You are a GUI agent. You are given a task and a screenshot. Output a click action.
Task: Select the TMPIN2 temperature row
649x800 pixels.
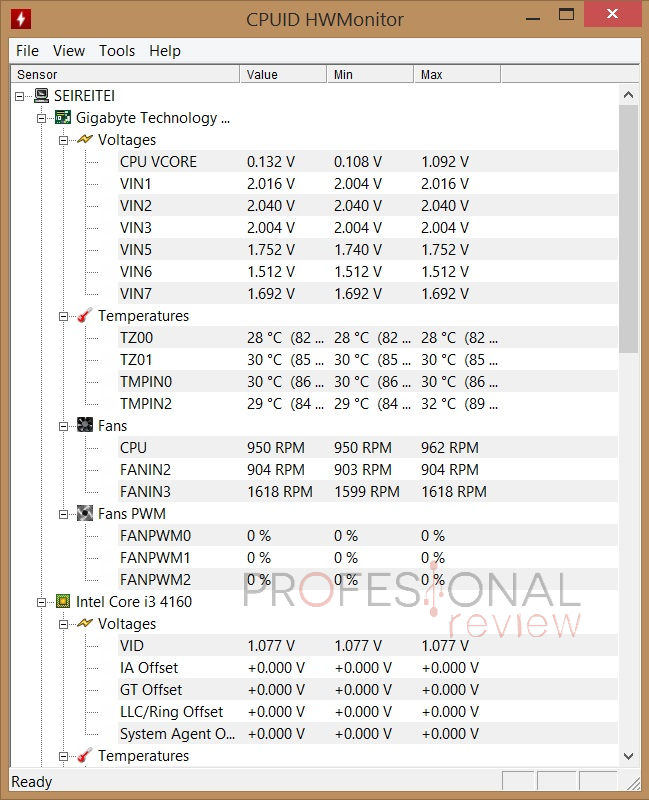tap(367, 403)
